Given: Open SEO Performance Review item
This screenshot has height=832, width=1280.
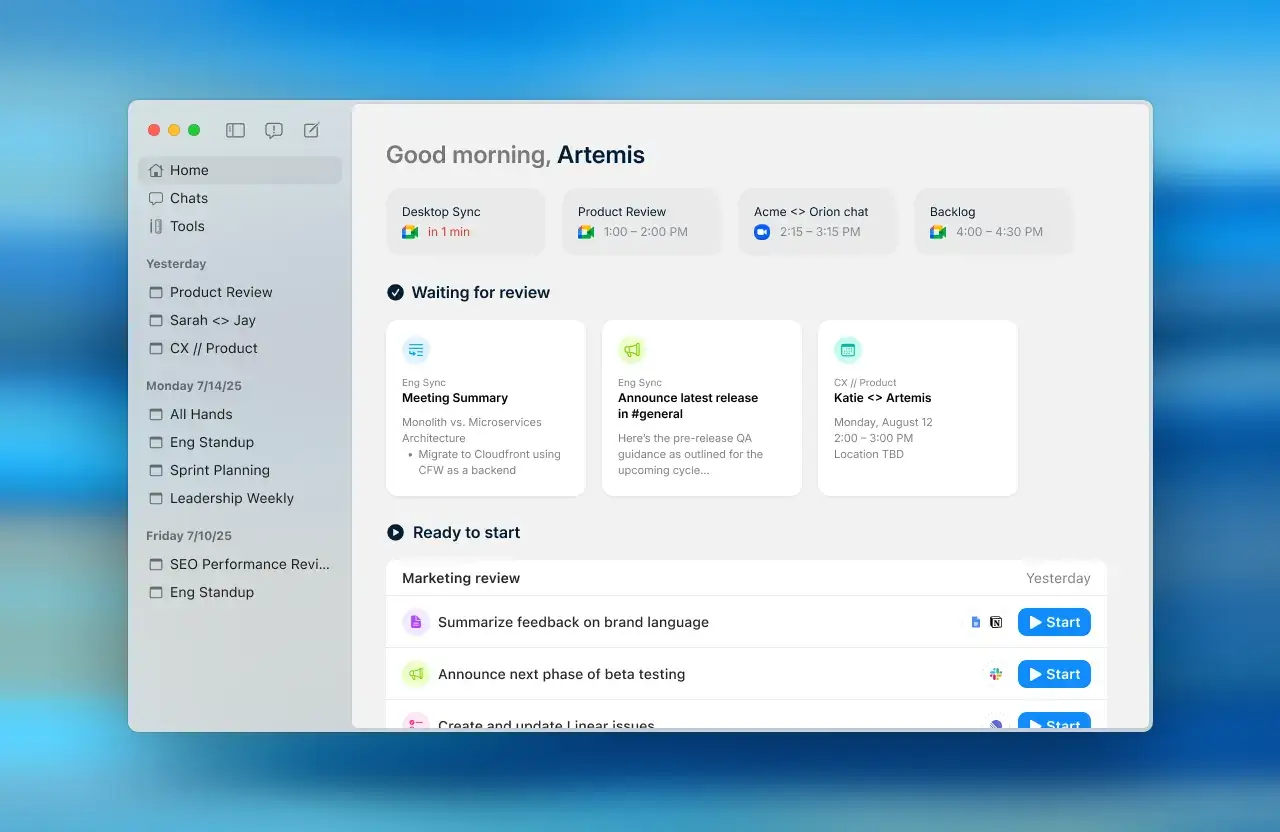Looking at the screenshot, I should pos(240,564).
